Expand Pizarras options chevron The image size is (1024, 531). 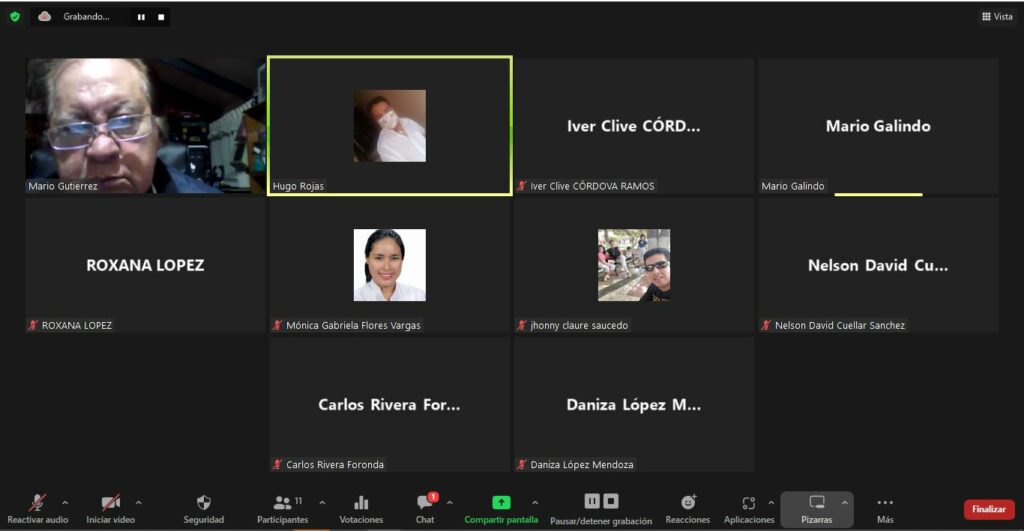[844, 503]
